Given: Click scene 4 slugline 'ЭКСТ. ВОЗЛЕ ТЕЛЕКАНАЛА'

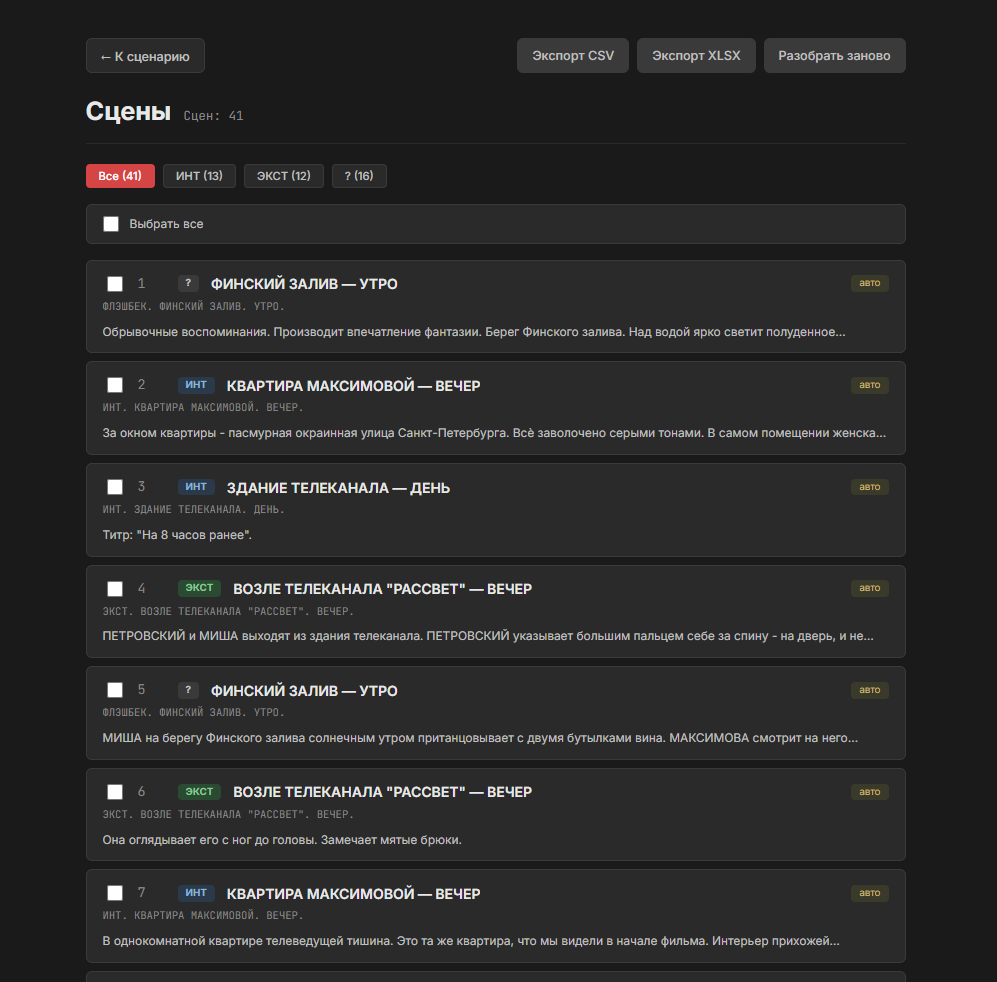Looking at the screenshot, I should pyautogui.click(x=228, y=611).
